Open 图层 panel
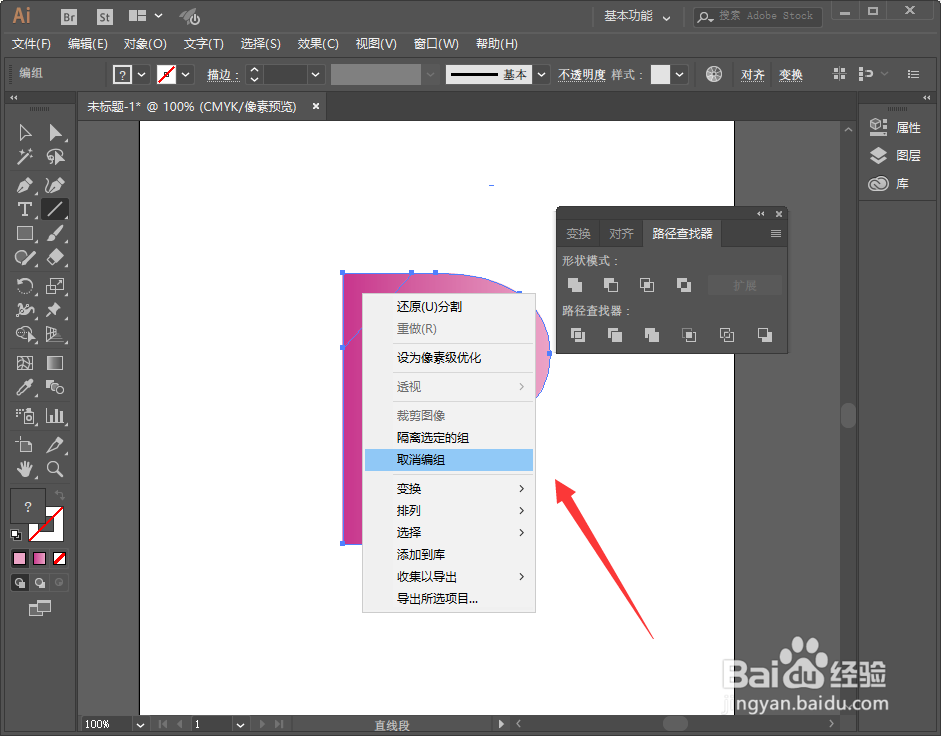 click(895, 155)
